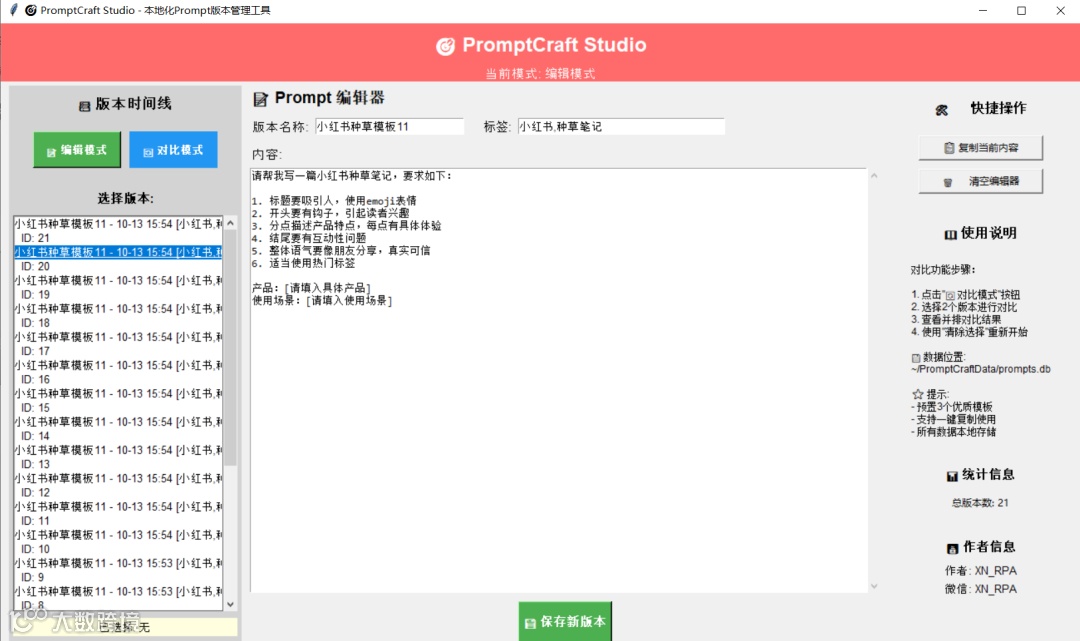
Task: Click the version list scrollbar thumb
Action: (231, 348)
